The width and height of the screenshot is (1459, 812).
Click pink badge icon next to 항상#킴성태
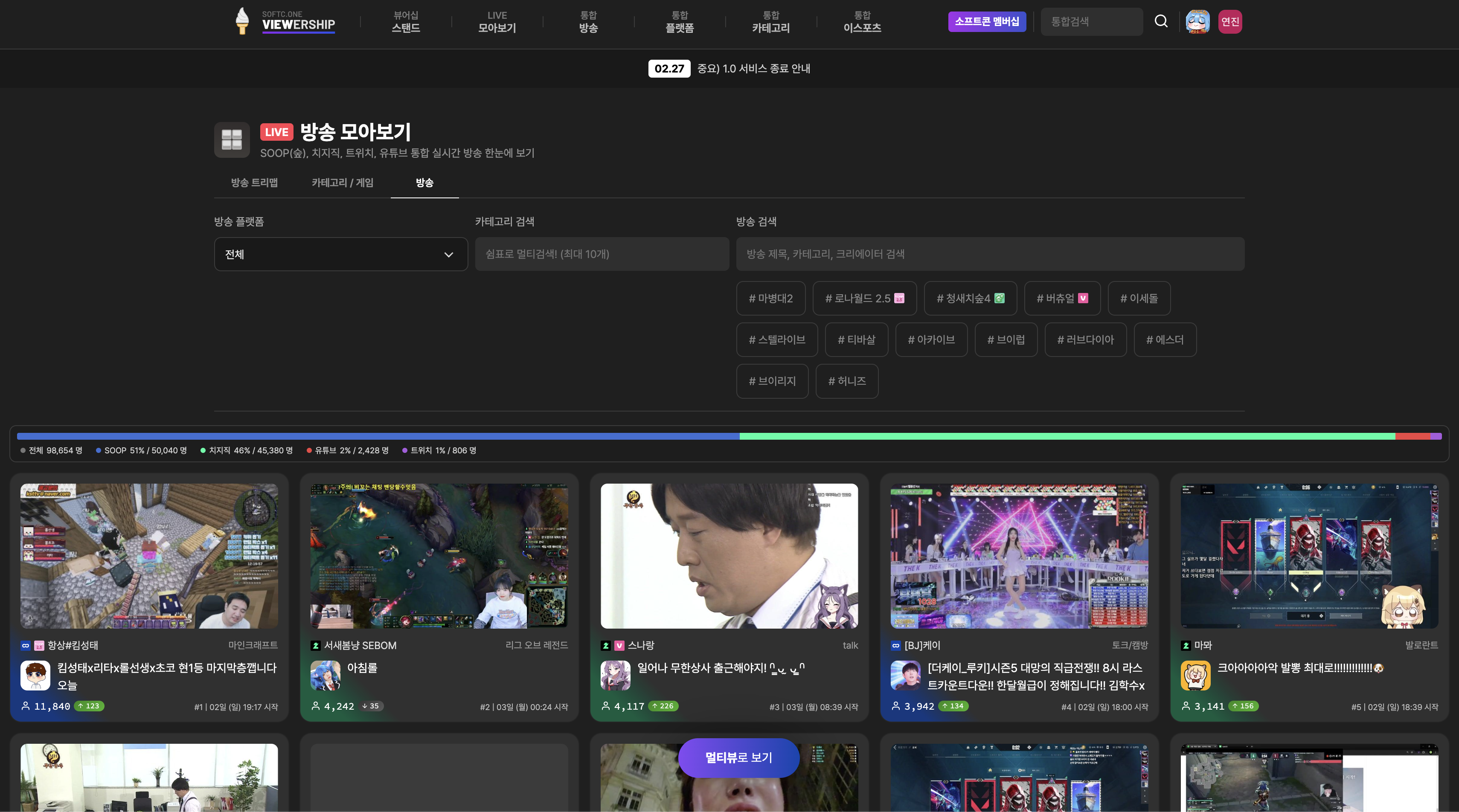point(39,646)
